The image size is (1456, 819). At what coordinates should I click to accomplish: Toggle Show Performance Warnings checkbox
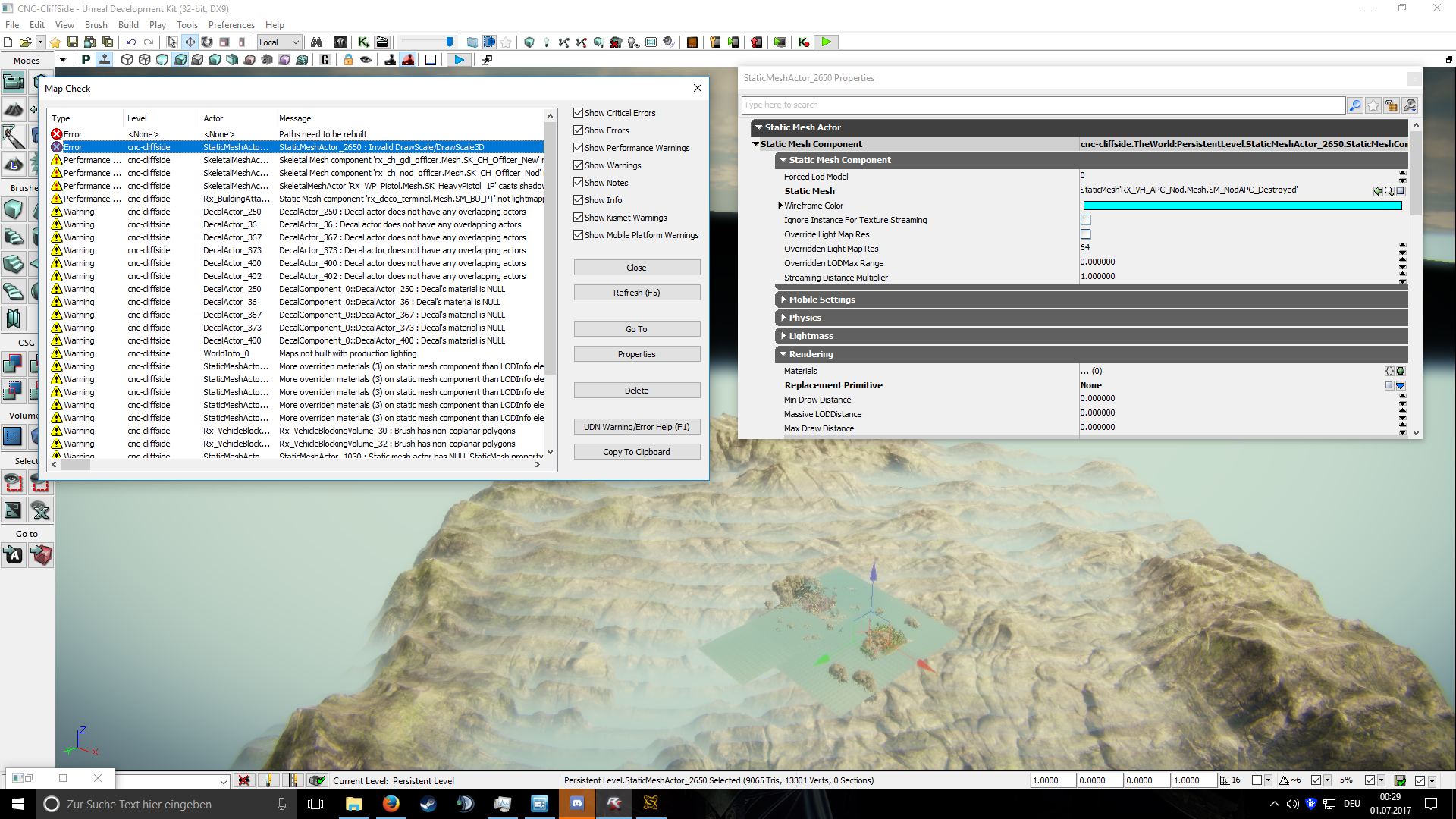click(x=579, y=148)
